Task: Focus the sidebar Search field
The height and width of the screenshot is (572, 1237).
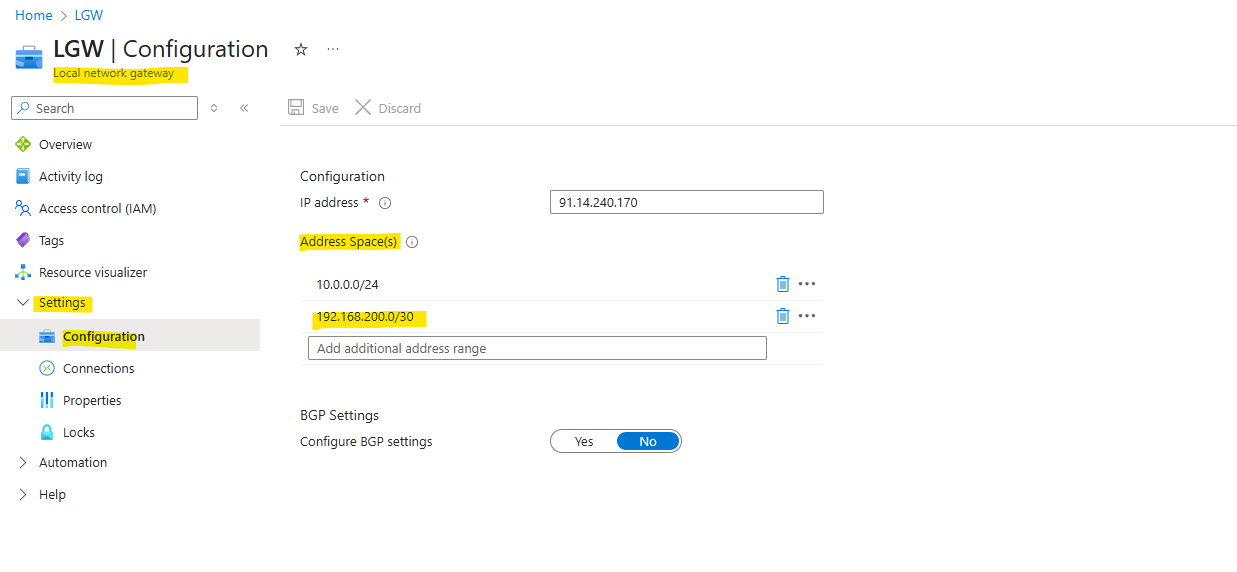Action: point(105,108)
